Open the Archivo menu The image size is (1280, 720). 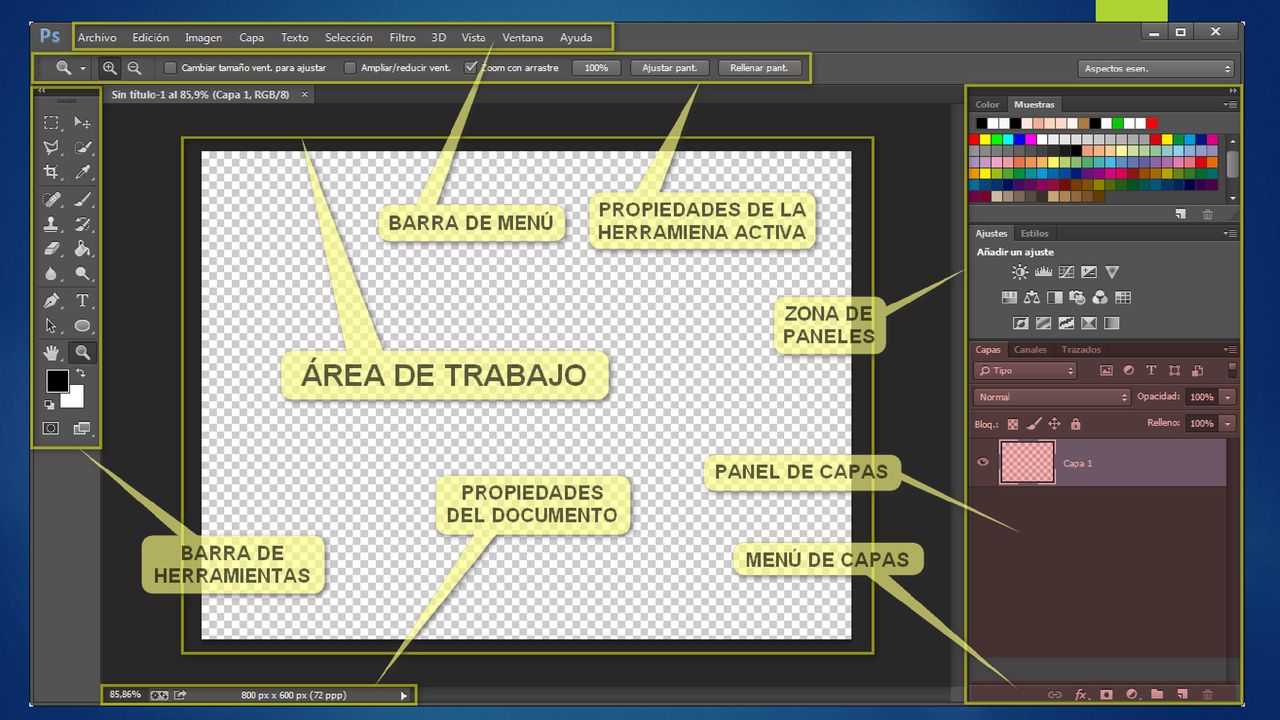tap(97, 38)
